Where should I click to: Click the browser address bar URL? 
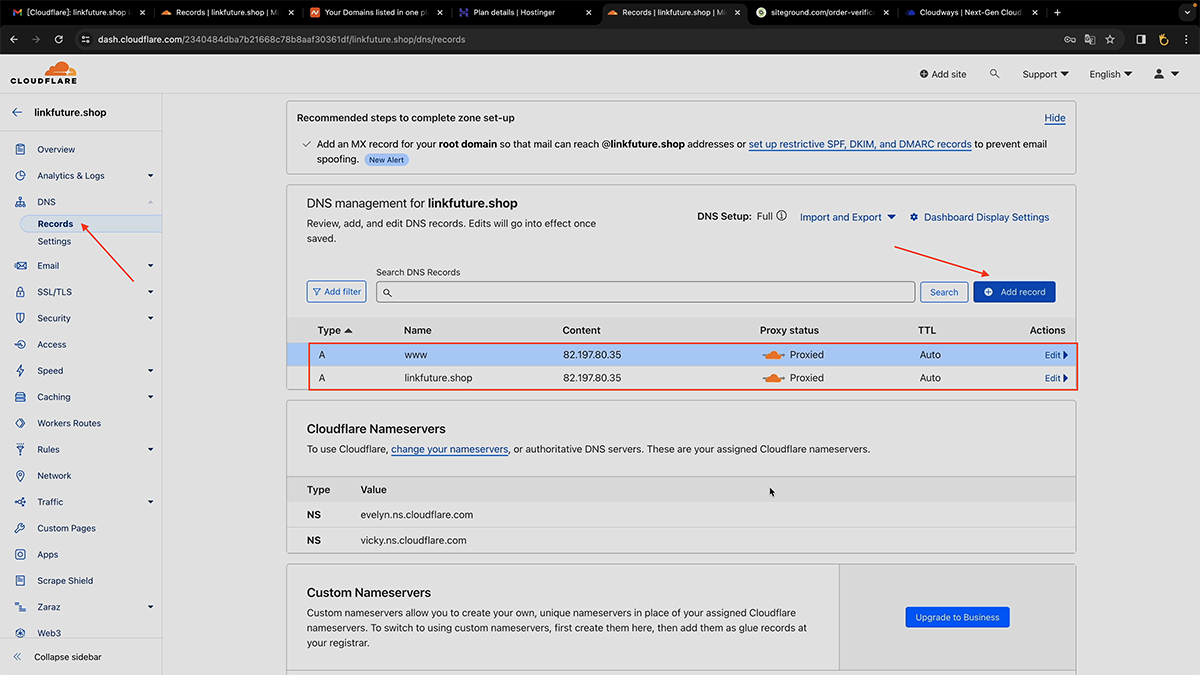(281, 40)
